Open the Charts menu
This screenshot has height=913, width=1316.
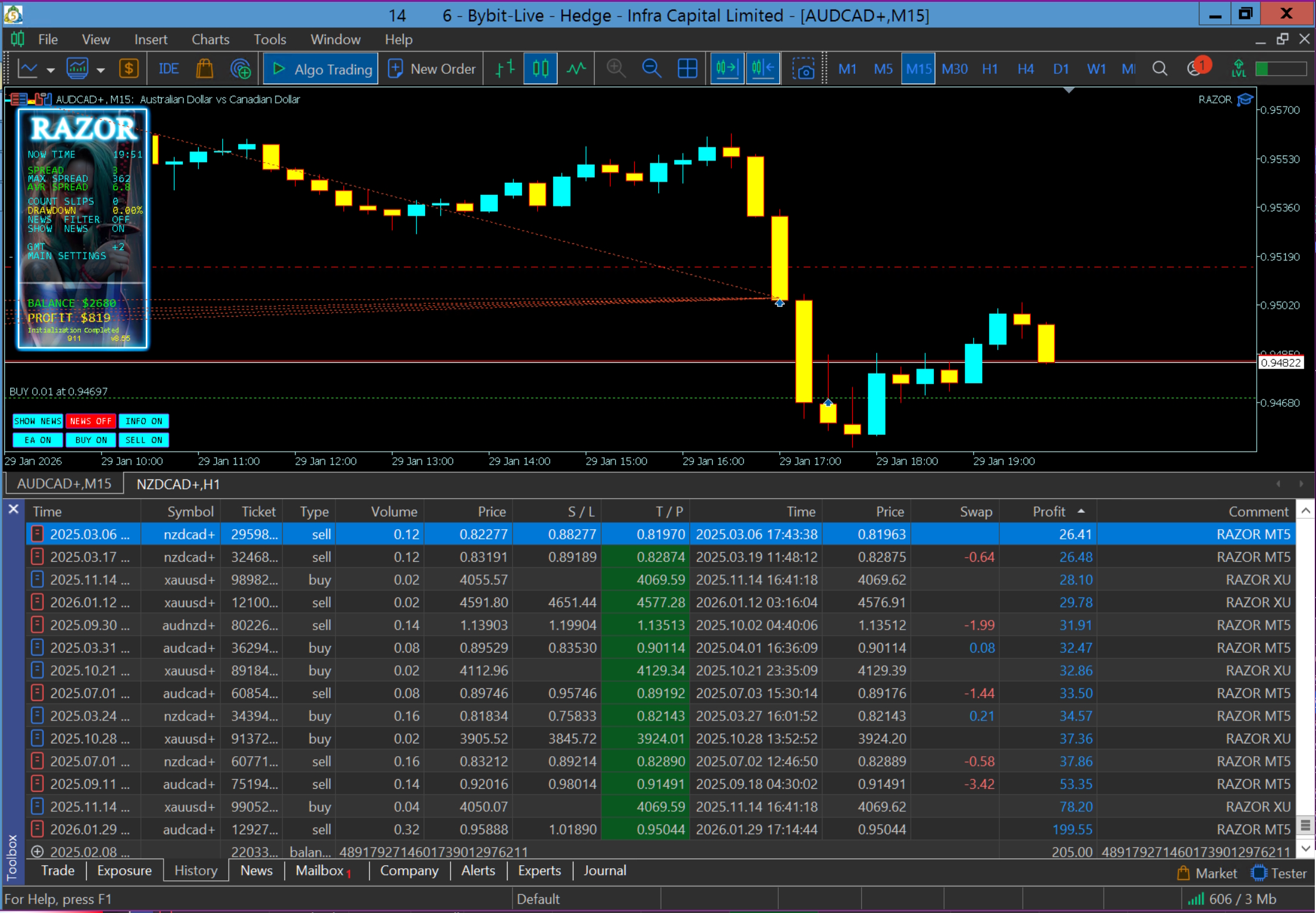[x=210, y=39]
